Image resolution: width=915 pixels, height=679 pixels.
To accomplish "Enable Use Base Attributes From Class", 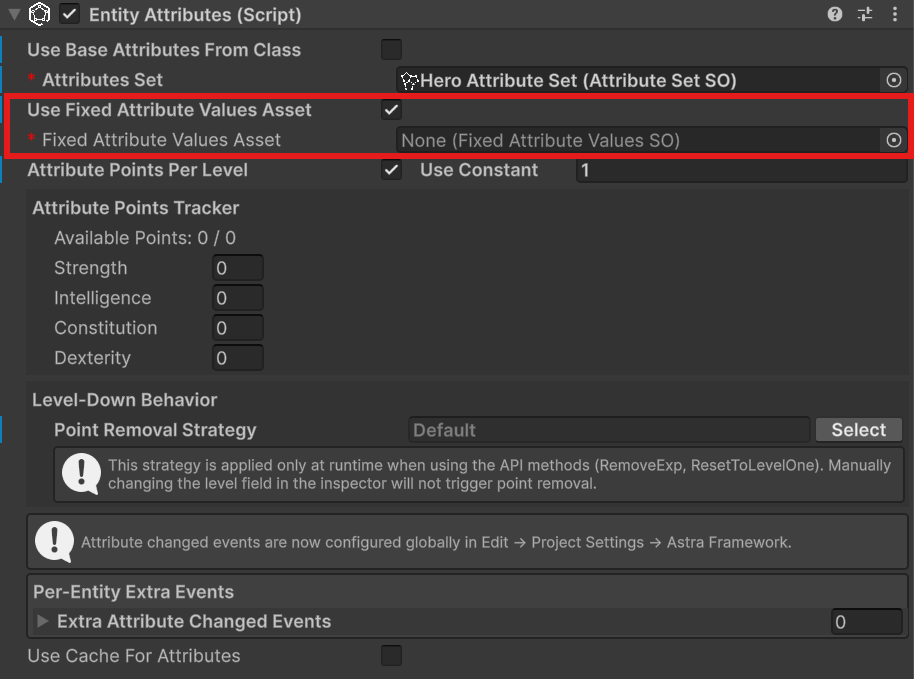I will [x=392, y=50].
